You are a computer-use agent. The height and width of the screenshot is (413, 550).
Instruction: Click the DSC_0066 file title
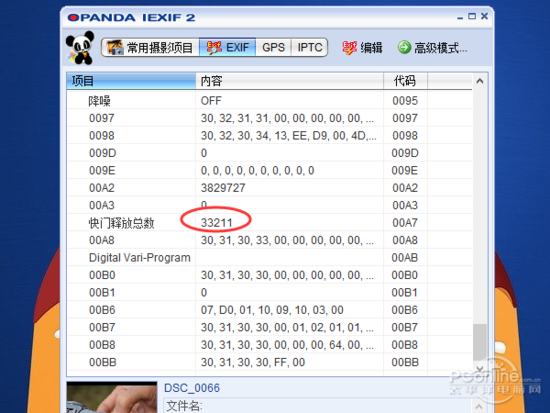tap(192, 388)
